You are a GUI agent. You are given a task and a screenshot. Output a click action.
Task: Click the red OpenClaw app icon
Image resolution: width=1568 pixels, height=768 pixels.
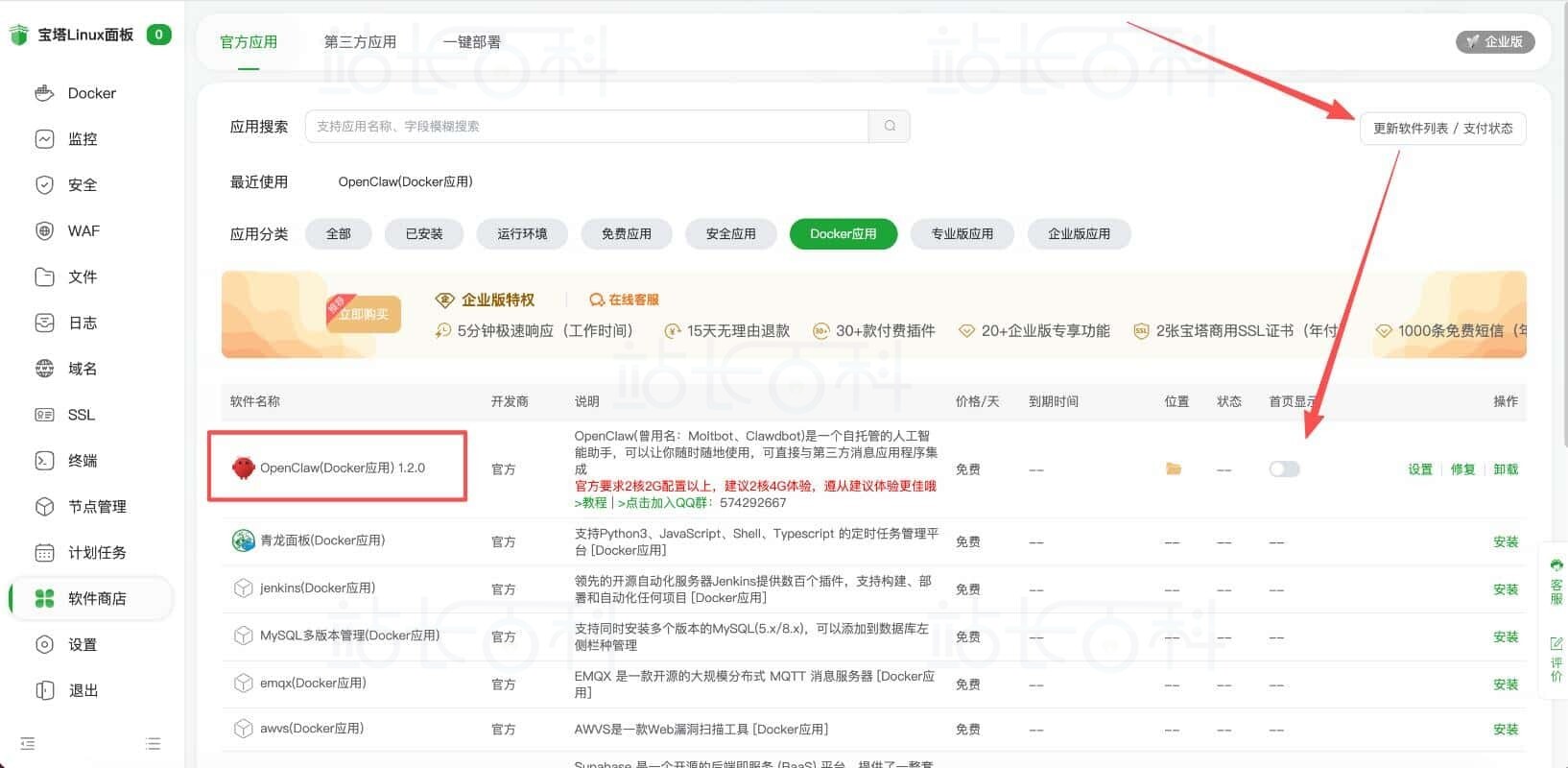click(x=243, y=468)
